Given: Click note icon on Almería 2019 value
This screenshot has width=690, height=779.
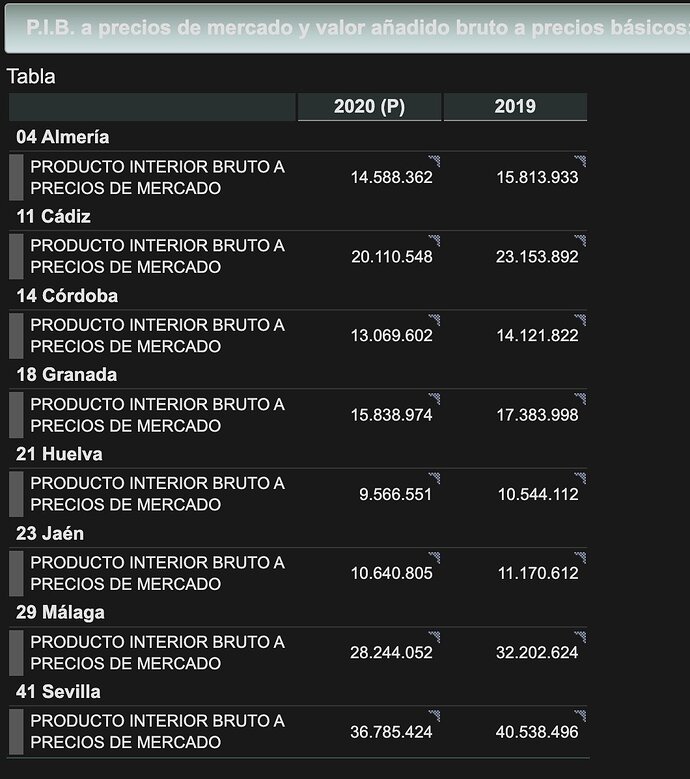Looking at the screenshot, I should click(x=580, y=160).
